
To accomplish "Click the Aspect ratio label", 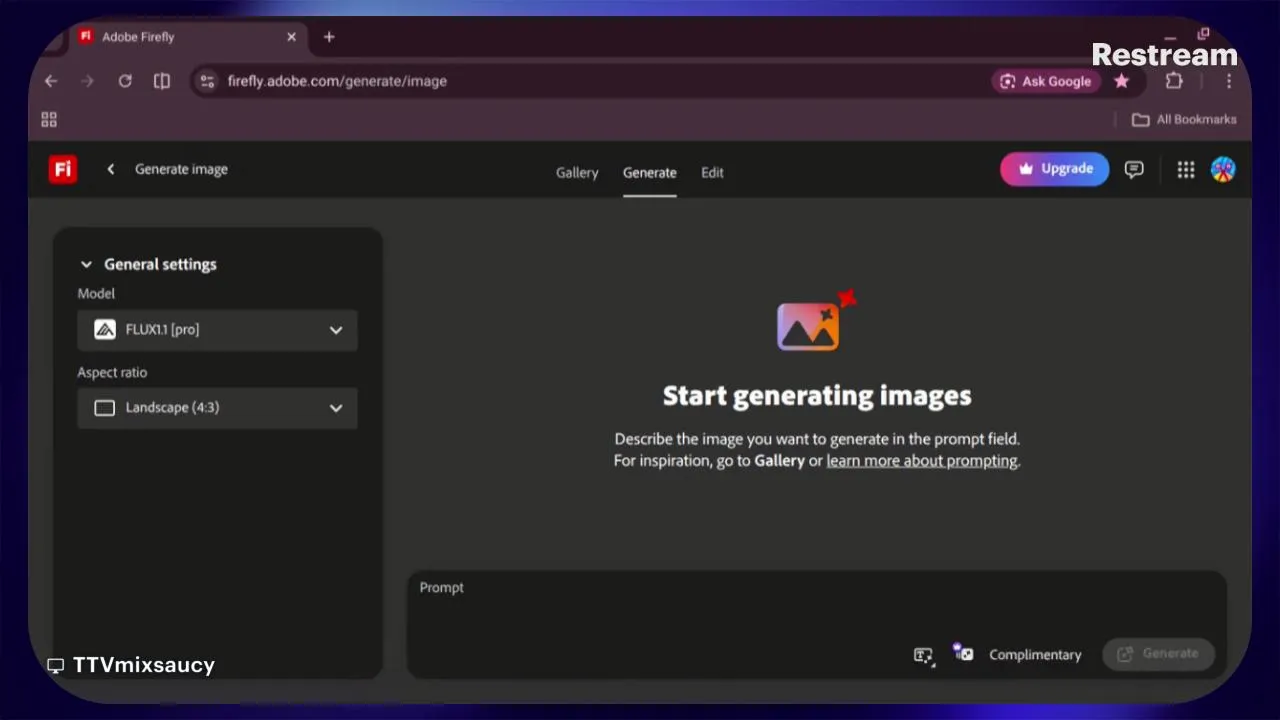I will [112, 372].
